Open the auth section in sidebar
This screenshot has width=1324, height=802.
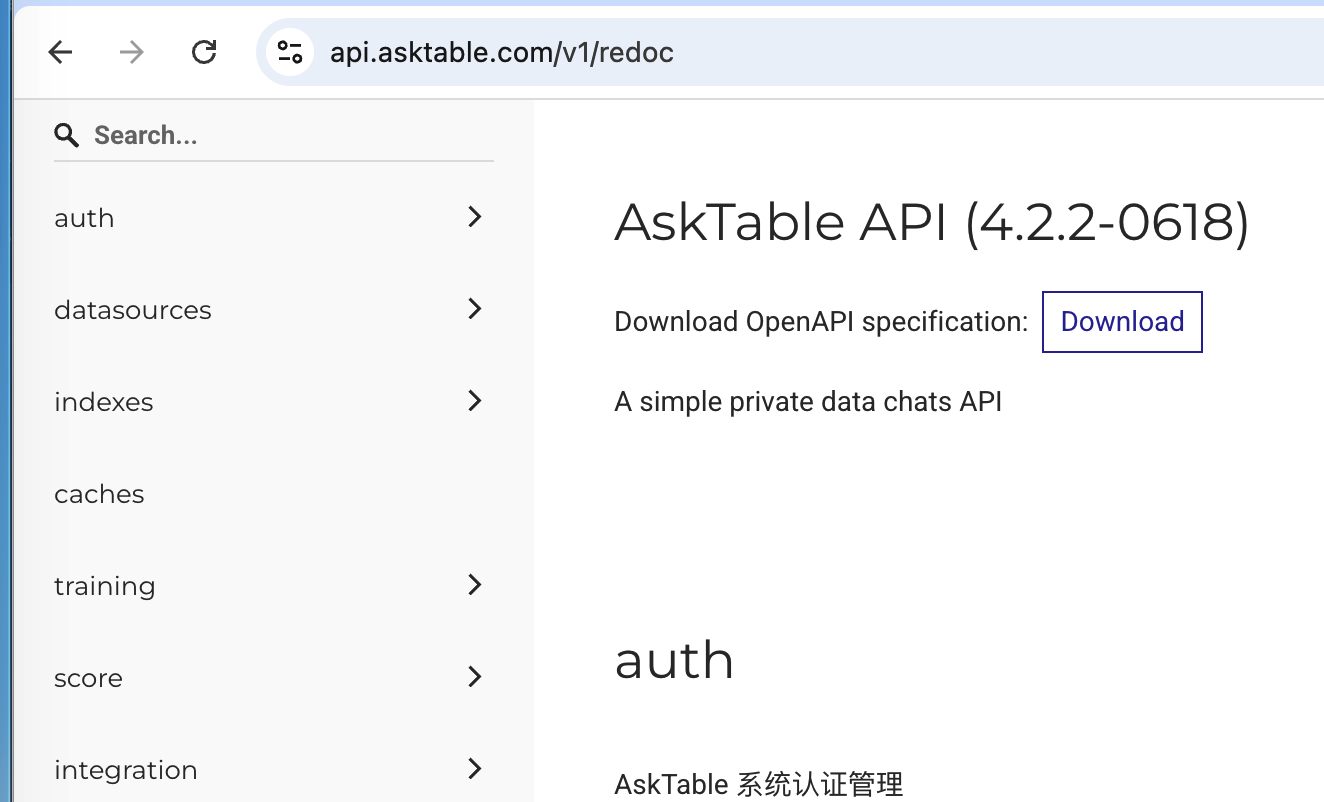coord(274,218)
